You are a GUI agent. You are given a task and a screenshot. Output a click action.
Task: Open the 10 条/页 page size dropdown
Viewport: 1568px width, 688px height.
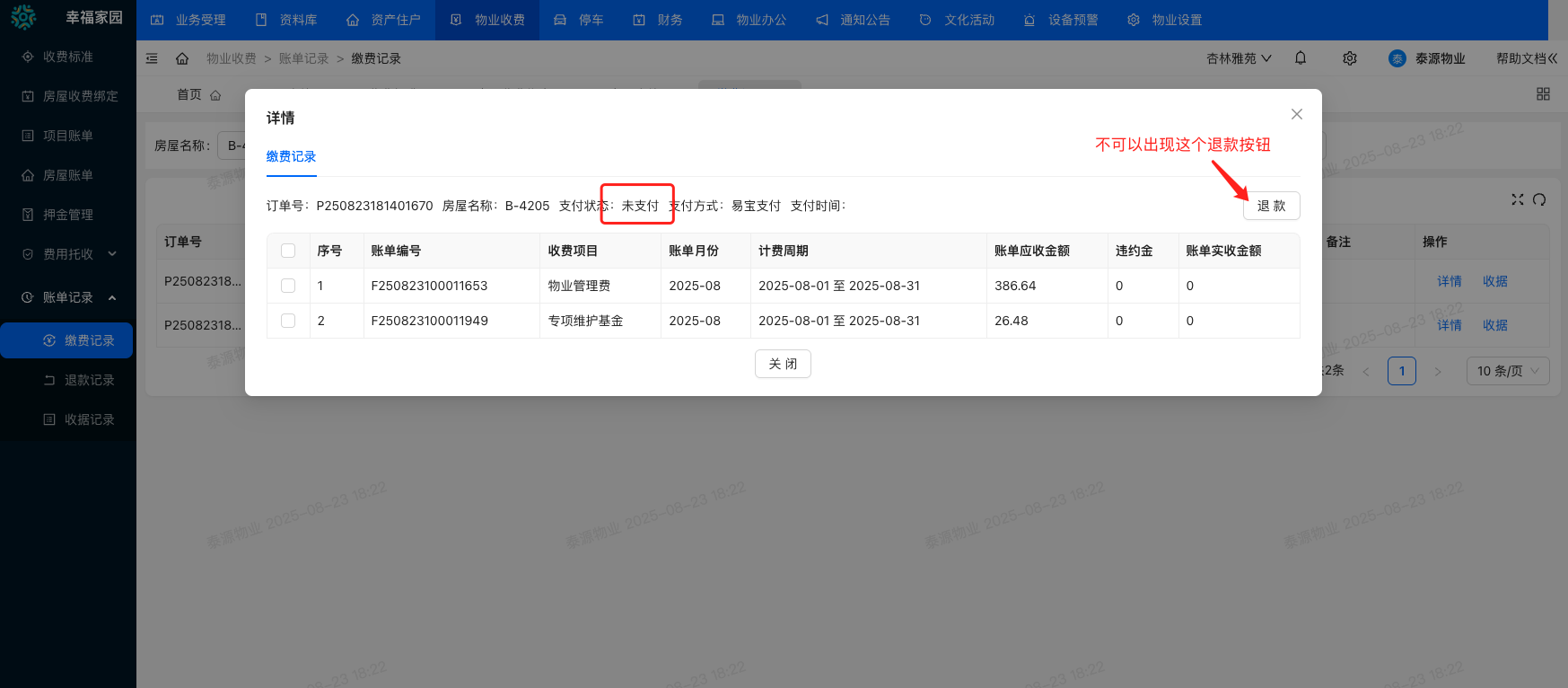[x=1507, y=371]
